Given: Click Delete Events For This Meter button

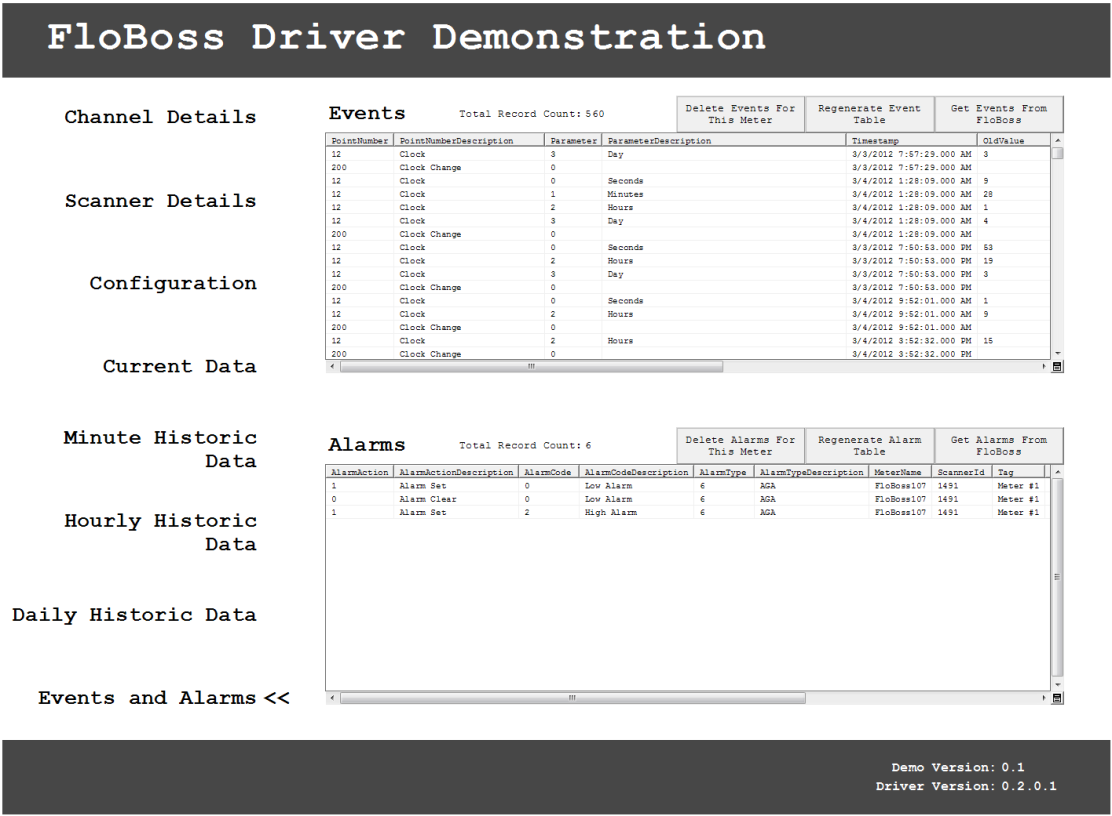Looking at the screenshot, I should coord(740,114).
